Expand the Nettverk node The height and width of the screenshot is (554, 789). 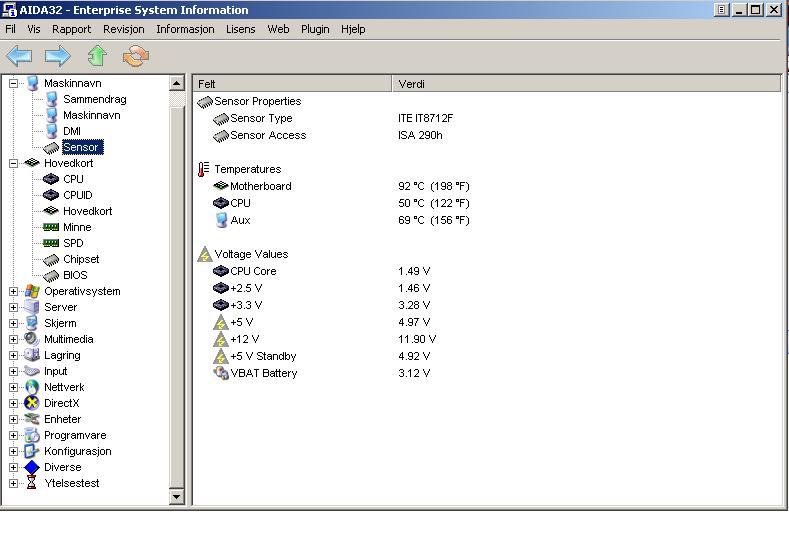[14, 387]
